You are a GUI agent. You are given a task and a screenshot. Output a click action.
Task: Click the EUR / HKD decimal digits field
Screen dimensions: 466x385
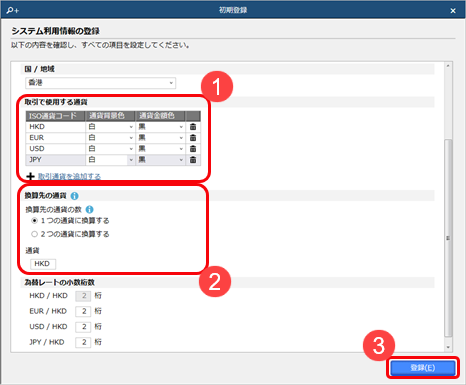tap(83, 311)
